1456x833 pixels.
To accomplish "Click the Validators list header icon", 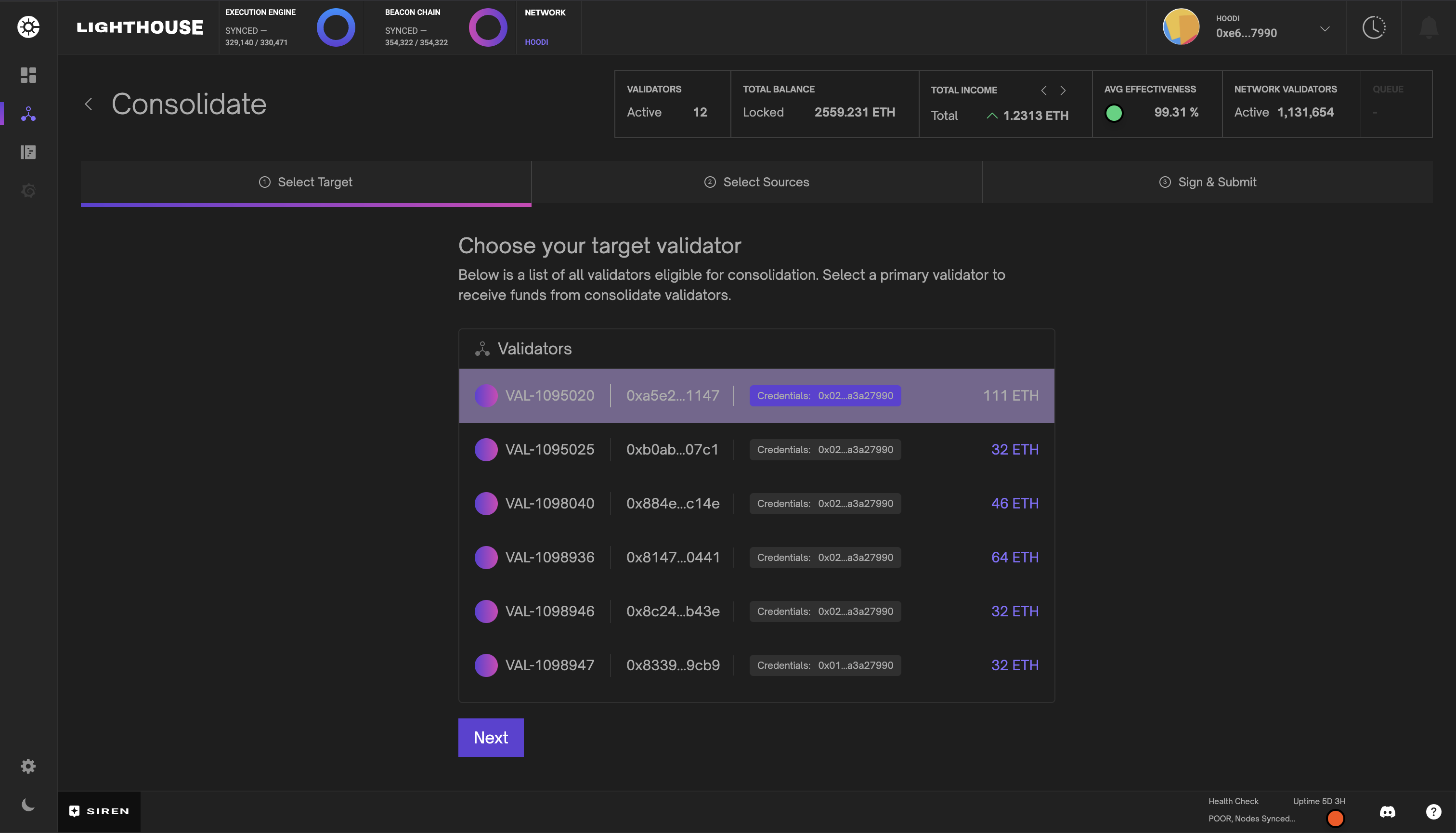I will coord(481,349).
